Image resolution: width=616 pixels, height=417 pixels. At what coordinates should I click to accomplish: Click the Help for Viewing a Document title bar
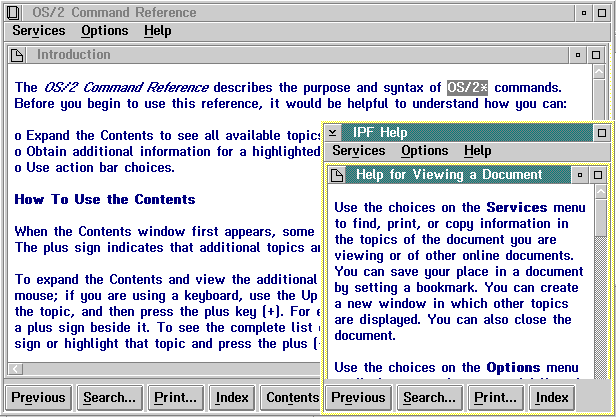pyautogui.click(x=458, y=175)
